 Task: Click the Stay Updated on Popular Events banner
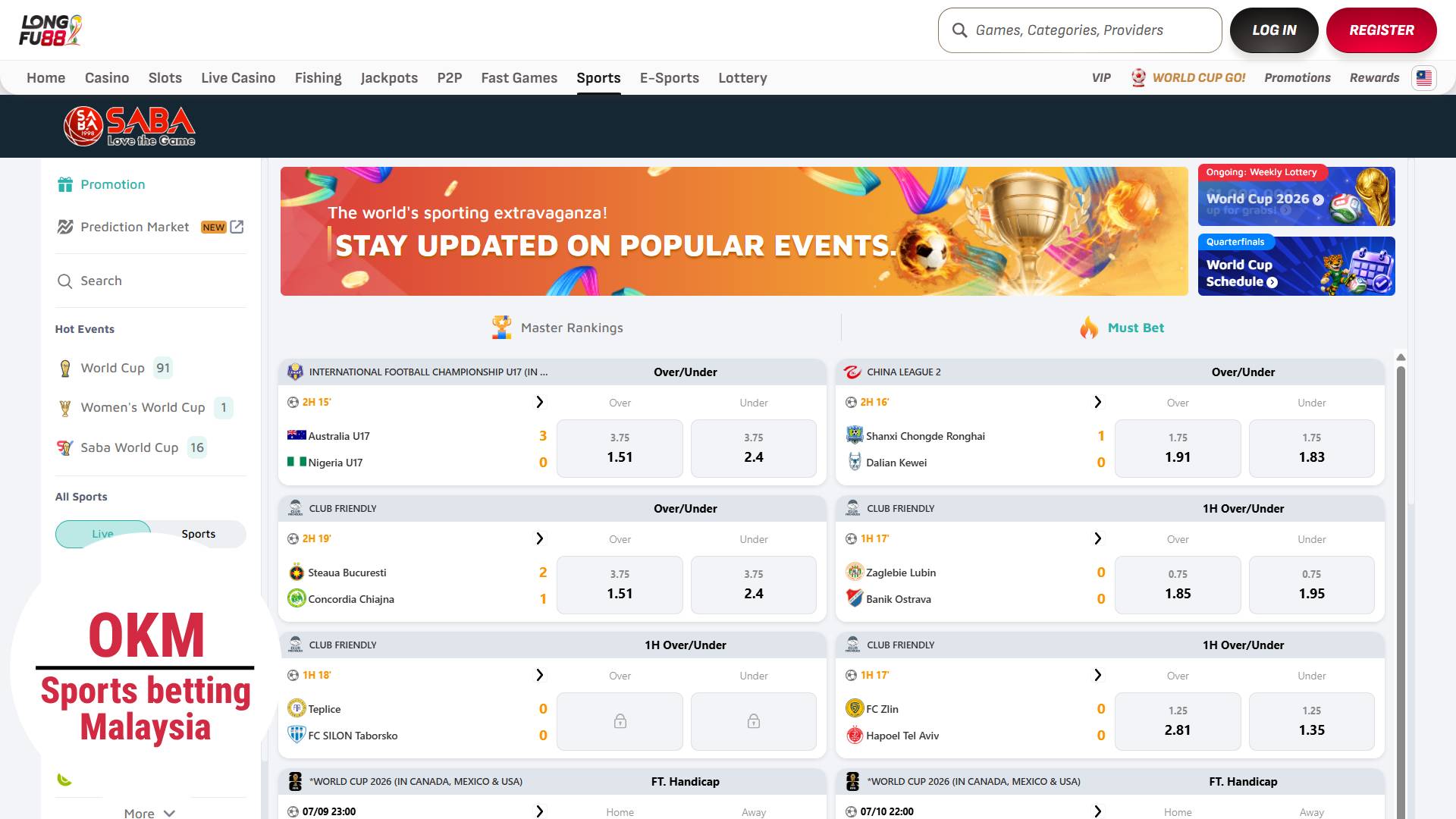tap(734, 231)
